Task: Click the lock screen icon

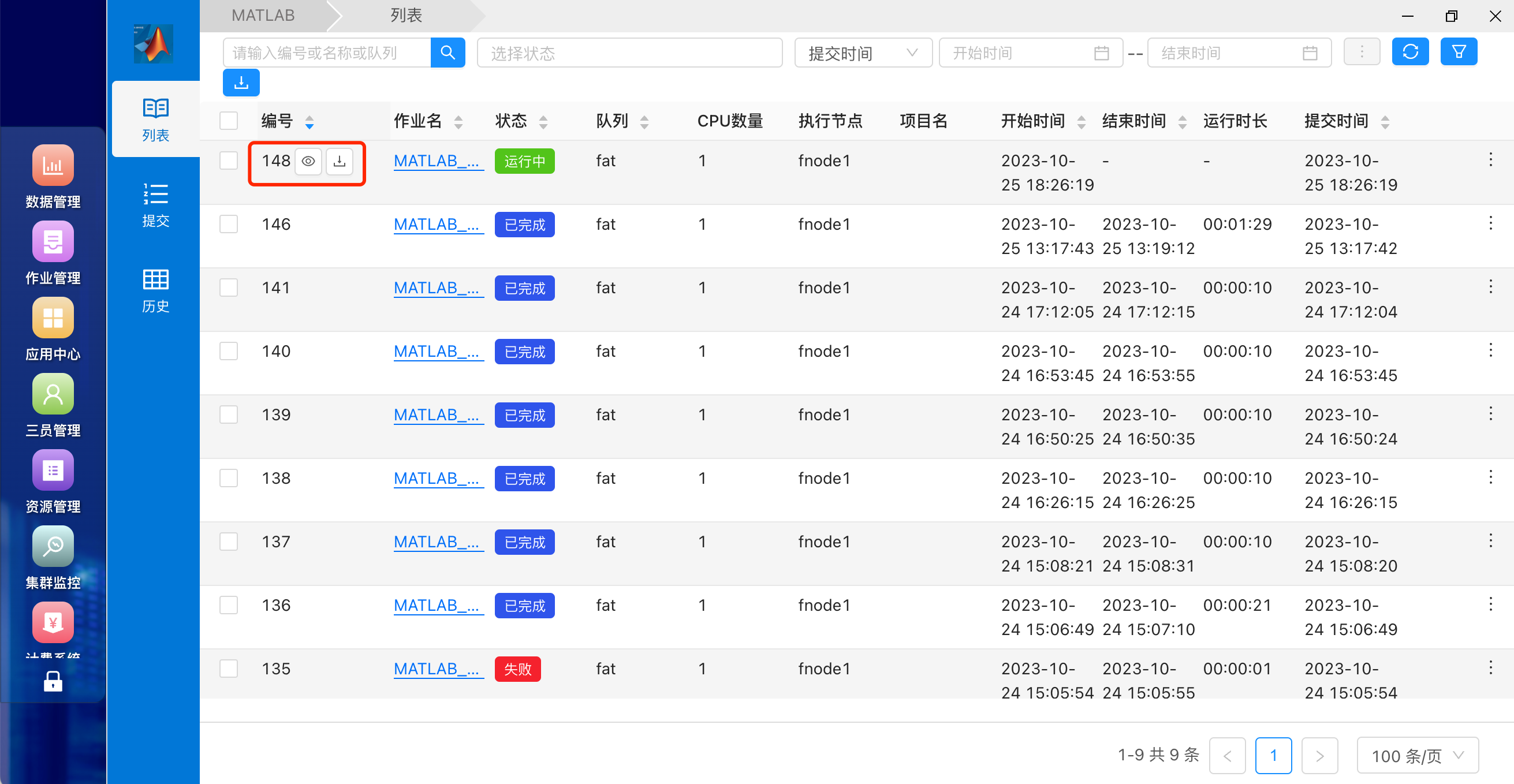Action: (53, 682)
